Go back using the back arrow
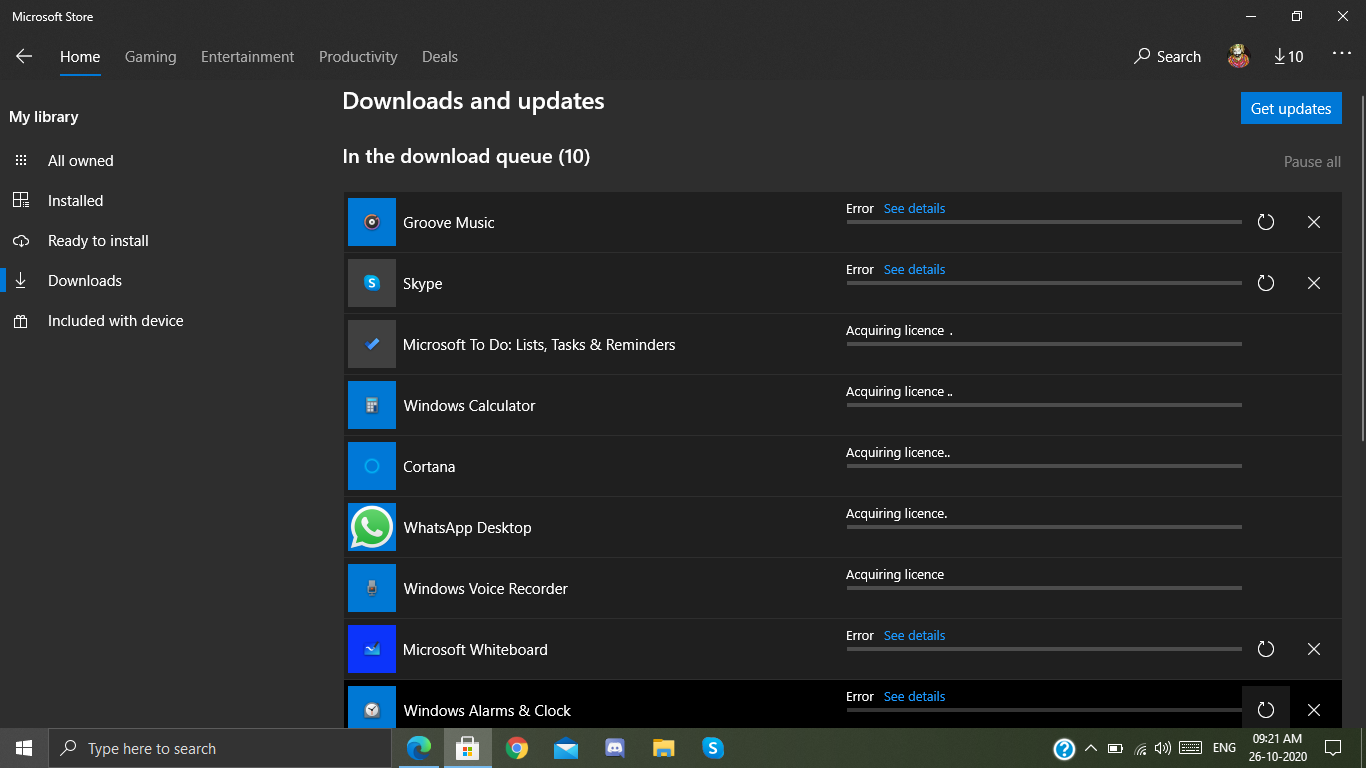Image resolution: width=1366 pixels, height=768 pixels. pyautogui.click(x=24, y=57)
